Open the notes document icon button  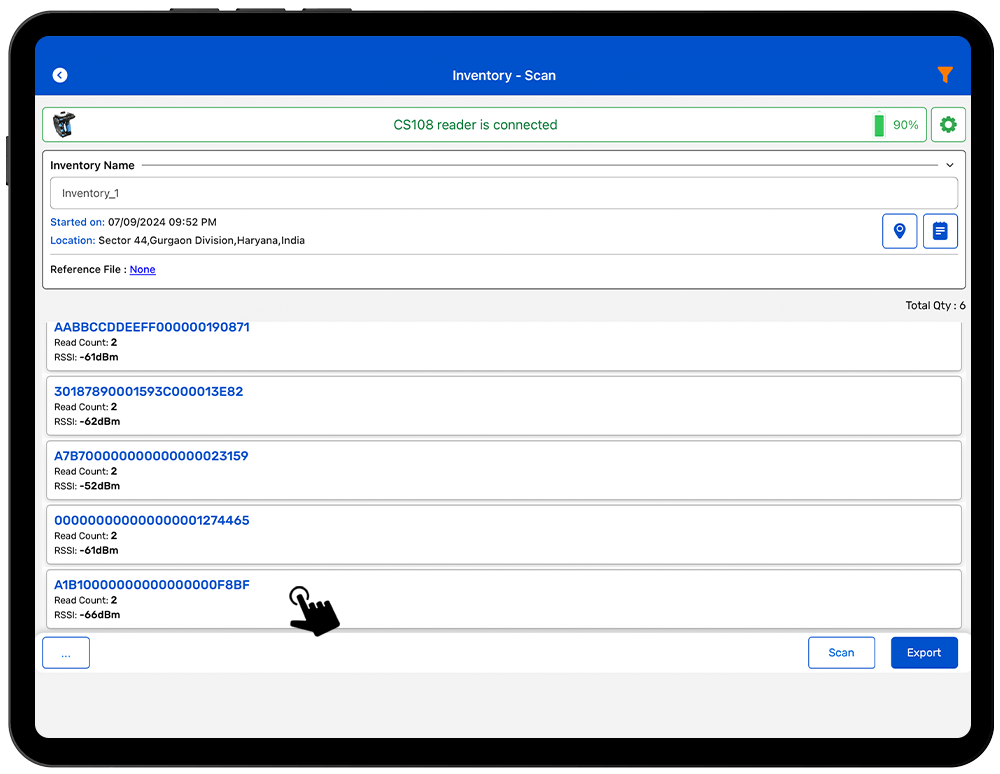point(940,231)
